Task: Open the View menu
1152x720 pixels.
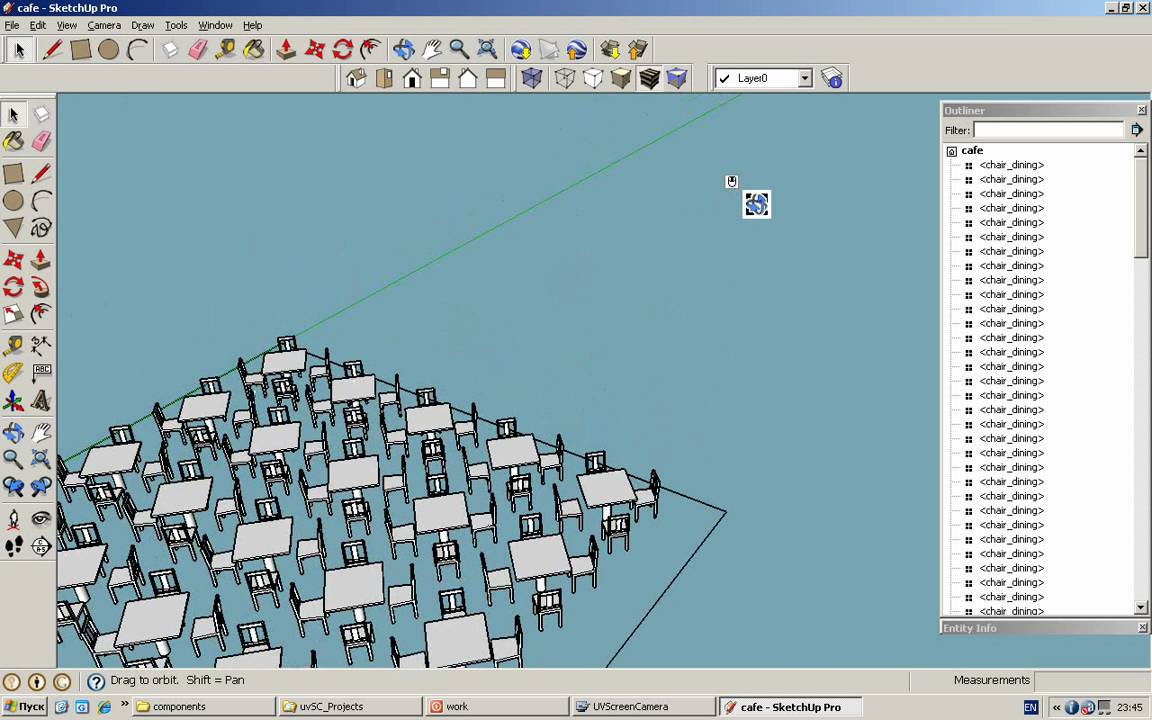Action: coord(67,25)
